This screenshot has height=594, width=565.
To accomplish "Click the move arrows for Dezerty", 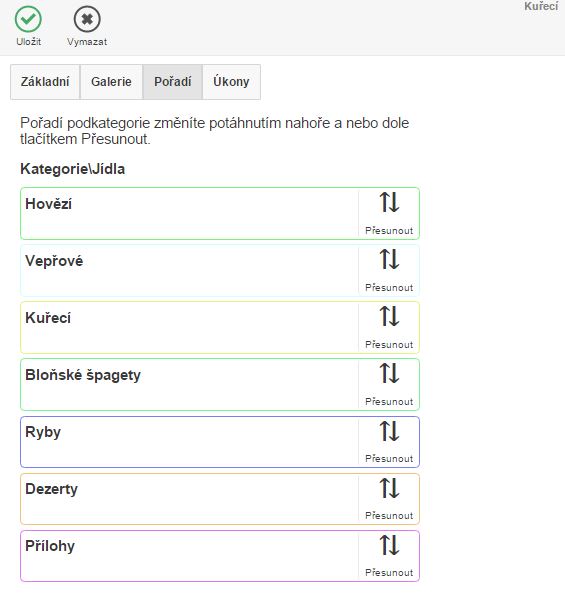I will coord(389,488).
